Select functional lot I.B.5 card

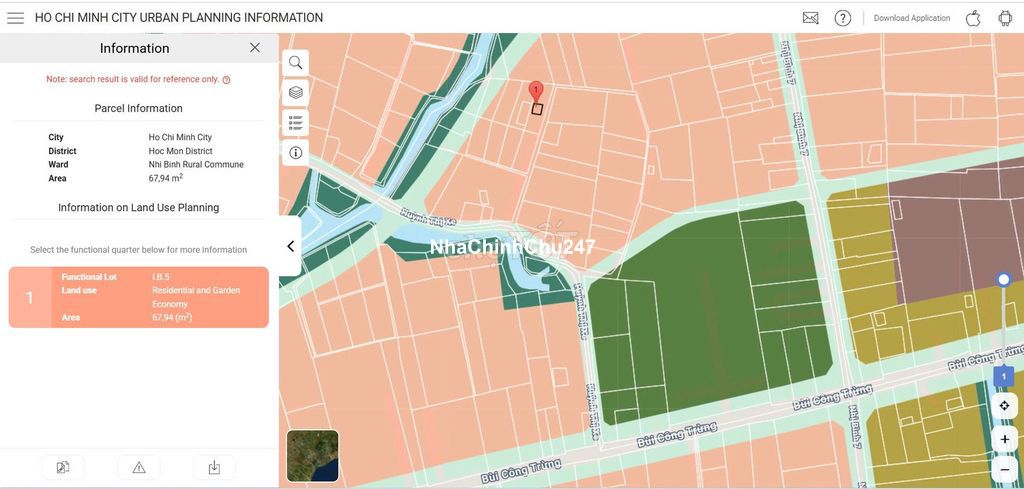[139, 297]
